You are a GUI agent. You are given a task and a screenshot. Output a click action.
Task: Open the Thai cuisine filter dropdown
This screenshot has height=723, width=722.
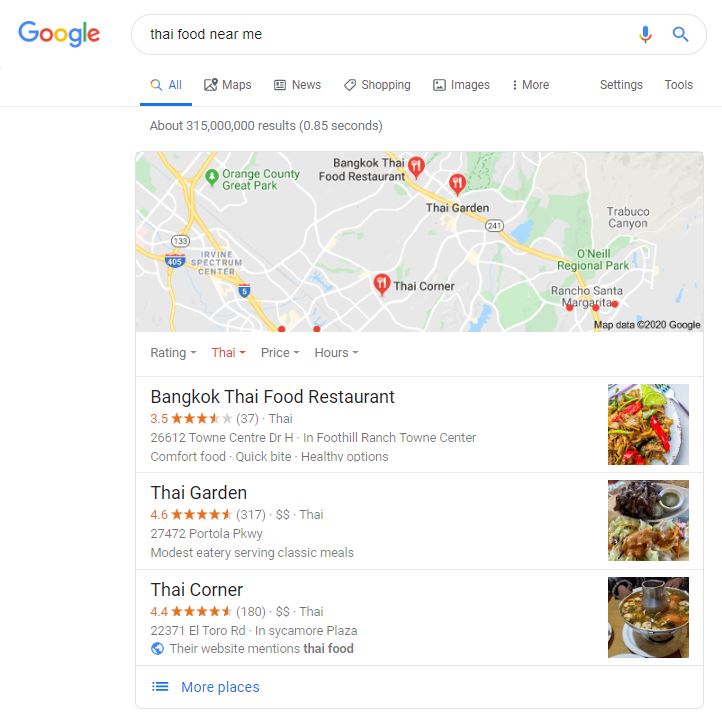(228, 353)
